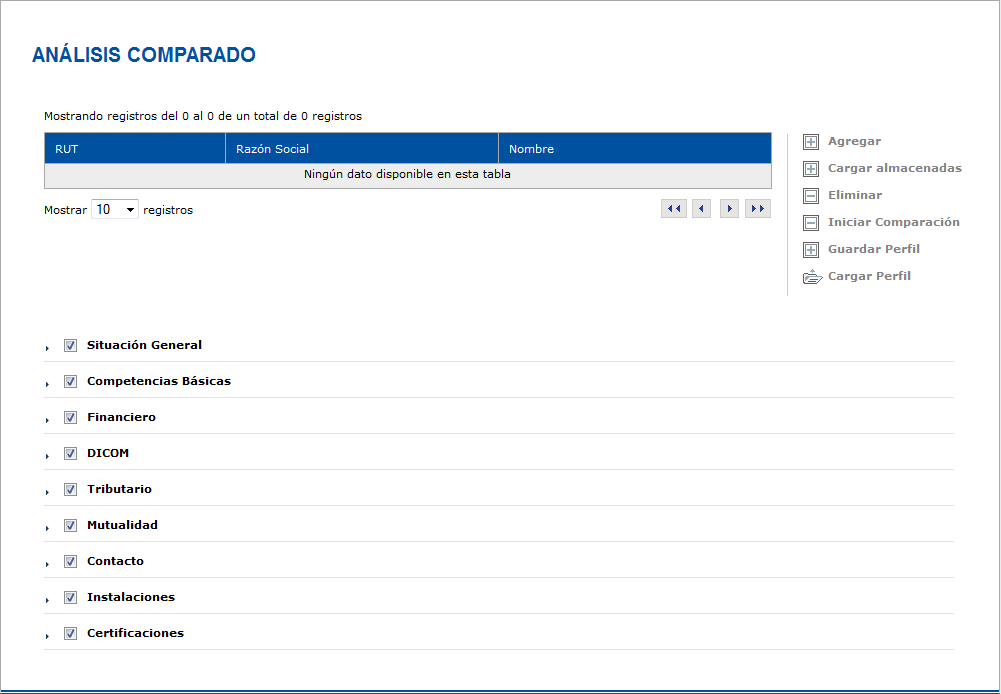Click the minus icon beside Iniciar Comparación
Screen dimensions: 1001x694
point(811,223)
